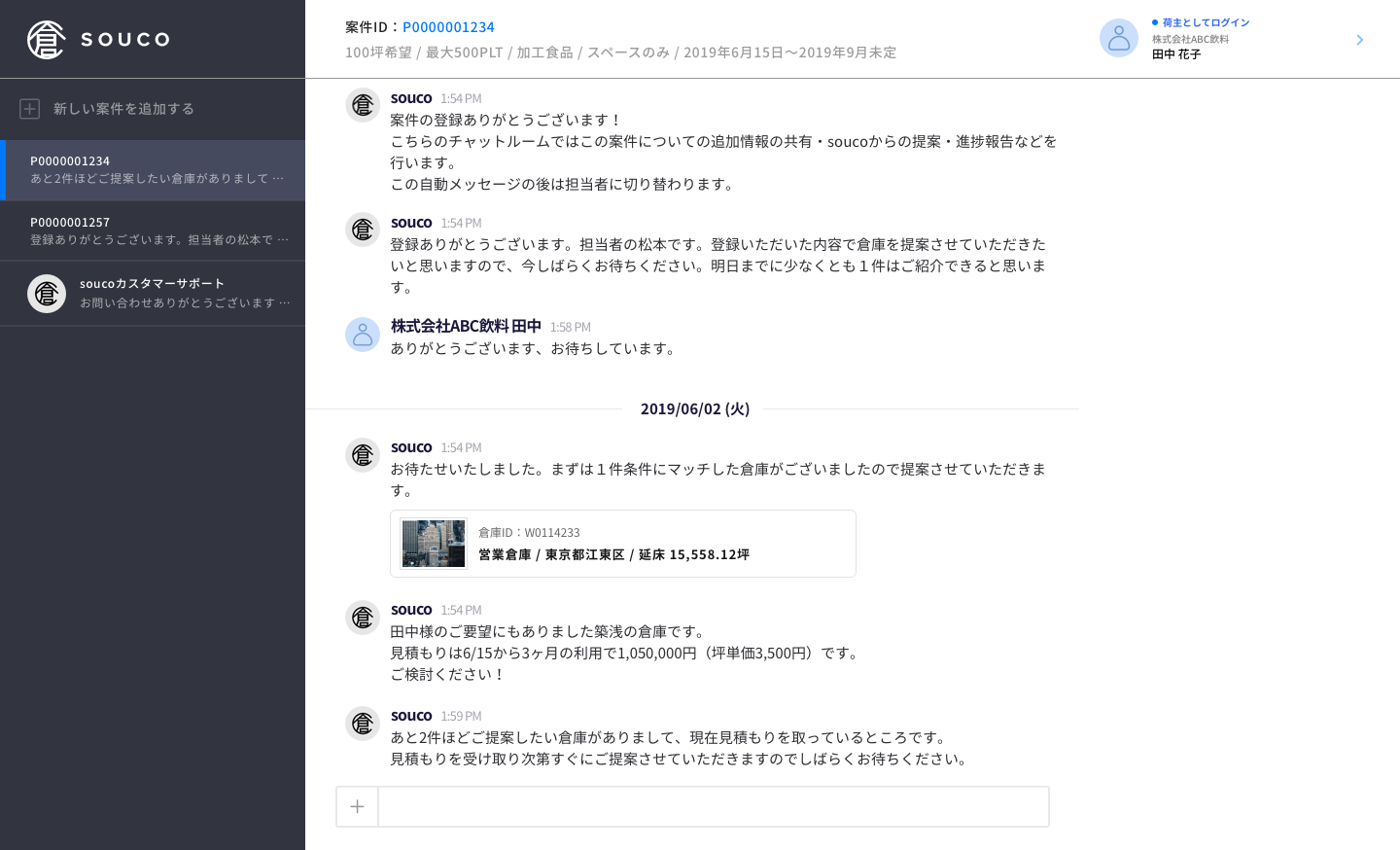Expand the account panel via the right chevron
1400x850 pixels.
[1359, 40]
